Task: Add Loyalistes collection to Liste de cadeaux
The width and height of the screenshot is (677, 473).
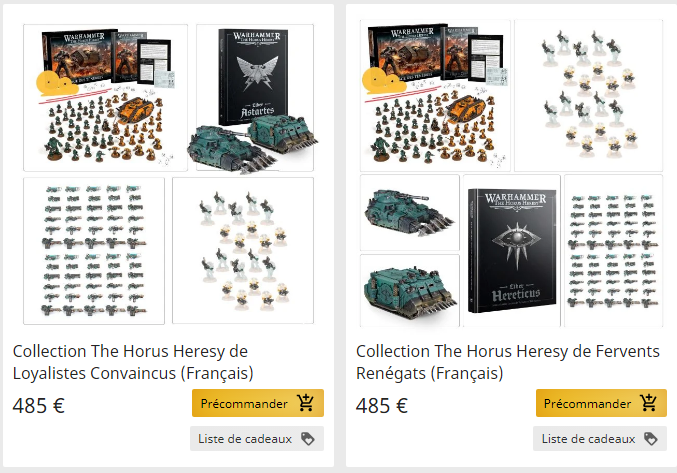Action: pyautogui.click(x=257, y=439)
